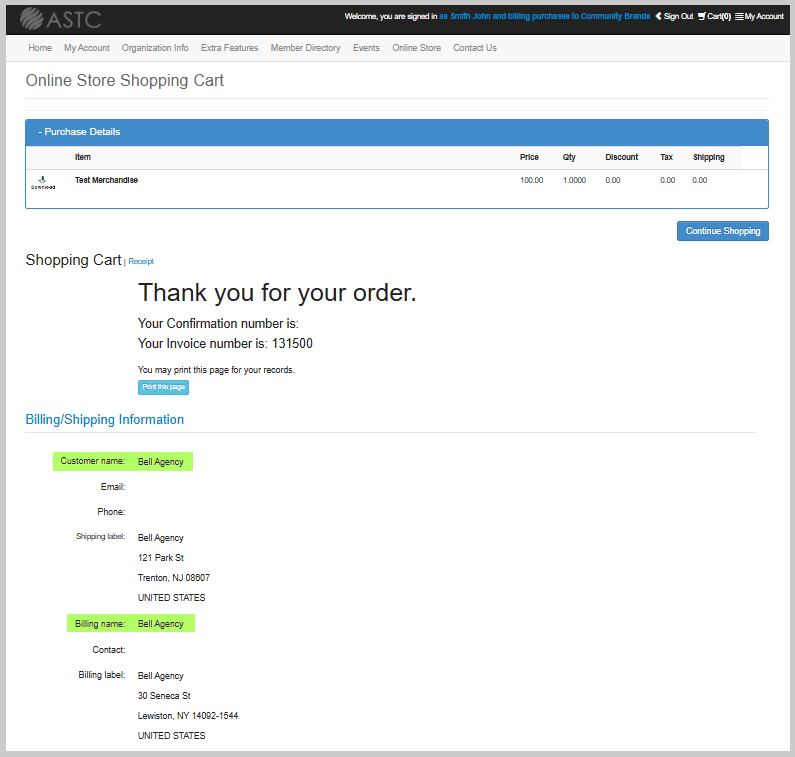Viewport: 795px width, 757px height.
Task: Click the quantity value 1.0000
Action: (x=574, y=180)
